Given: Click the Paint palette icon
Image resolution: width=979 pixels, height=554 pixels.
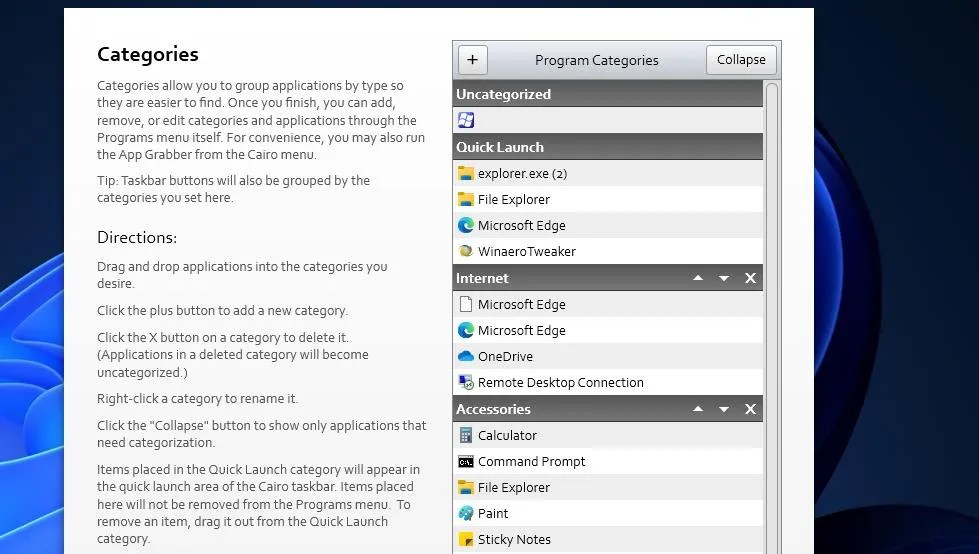Looking at the screenshot, I should (x=466, y=513).
